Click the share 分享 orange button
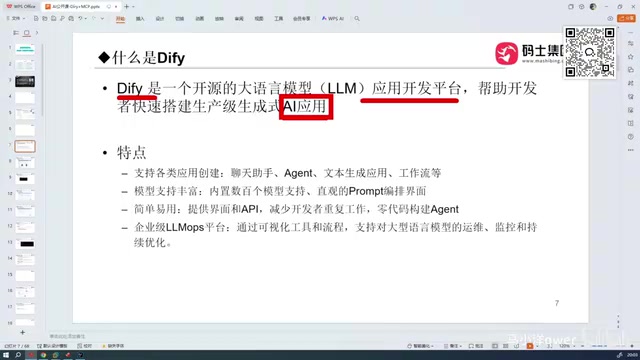 627,18
